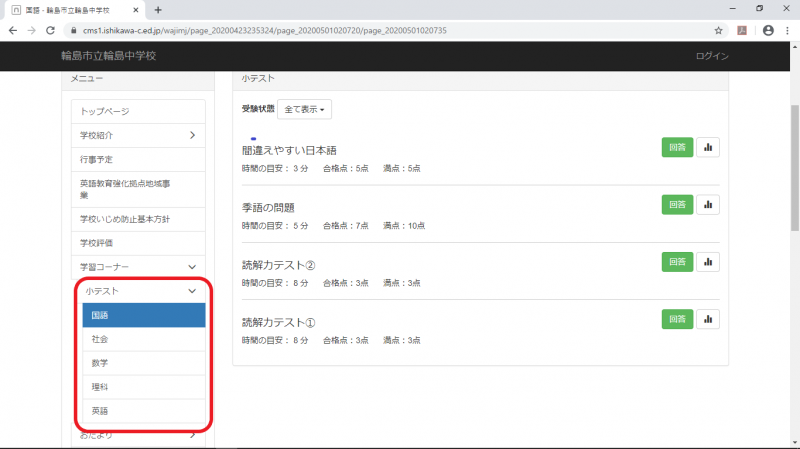
Task: Click 回答 button for 季語の問題
Action: click(x=676, y=204)
